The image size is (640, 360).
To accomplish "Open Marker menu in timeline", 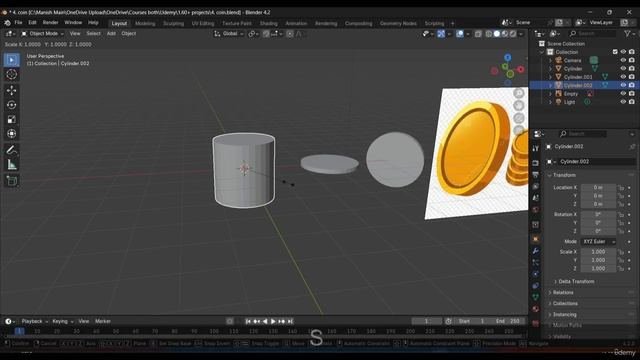I will 103,322.
